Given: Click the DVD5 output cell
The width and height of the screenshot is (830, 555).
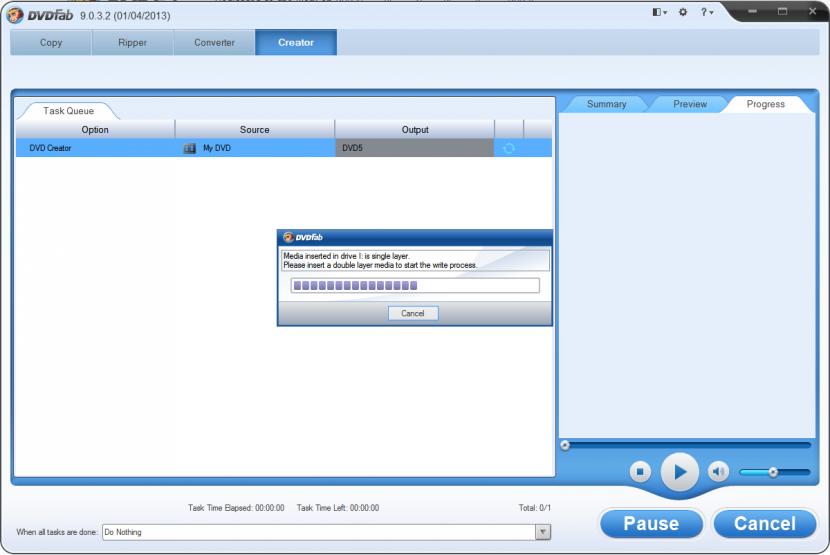Looking at the screenshot, I should (414, 148).
